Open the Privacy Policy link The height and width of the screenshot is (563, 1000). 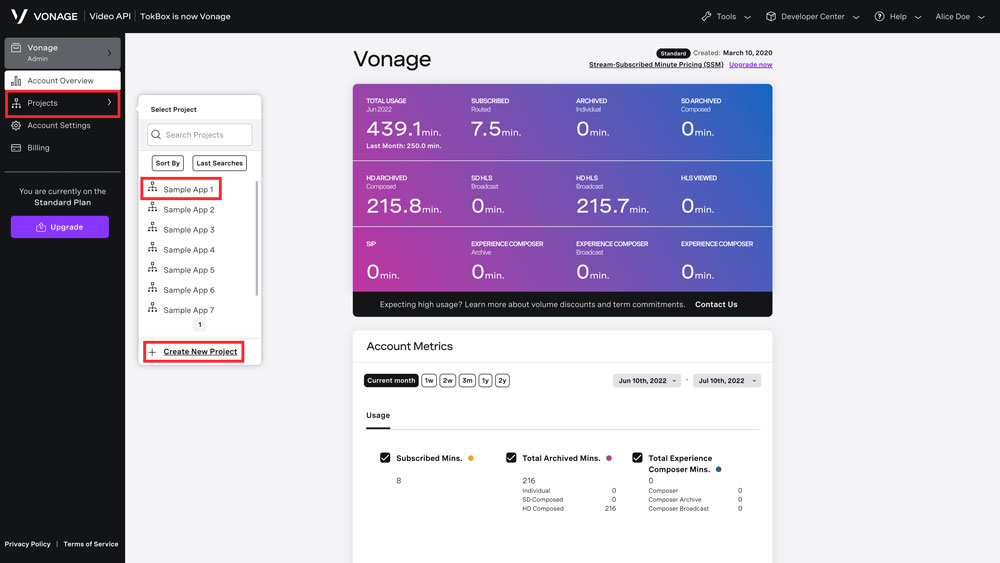[x=27, y=544]
